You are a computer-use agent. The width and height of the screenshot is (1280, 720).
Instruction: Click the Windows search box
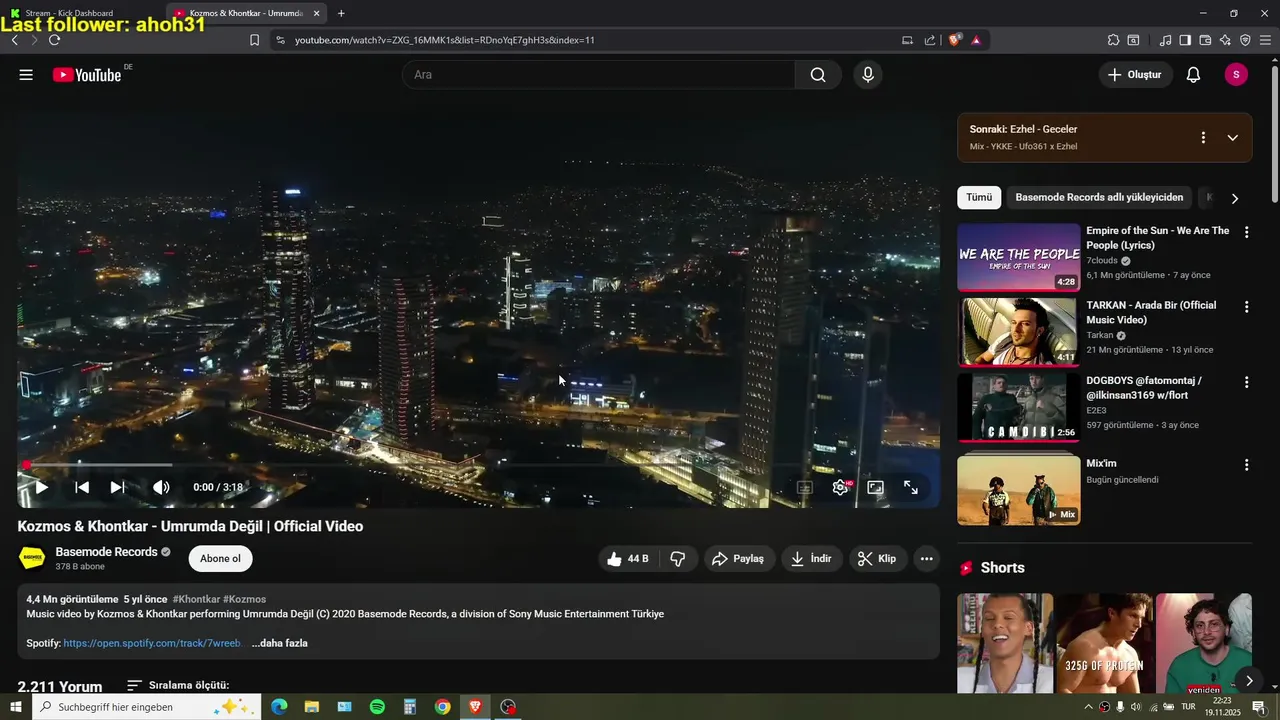[x=148, y=707]
